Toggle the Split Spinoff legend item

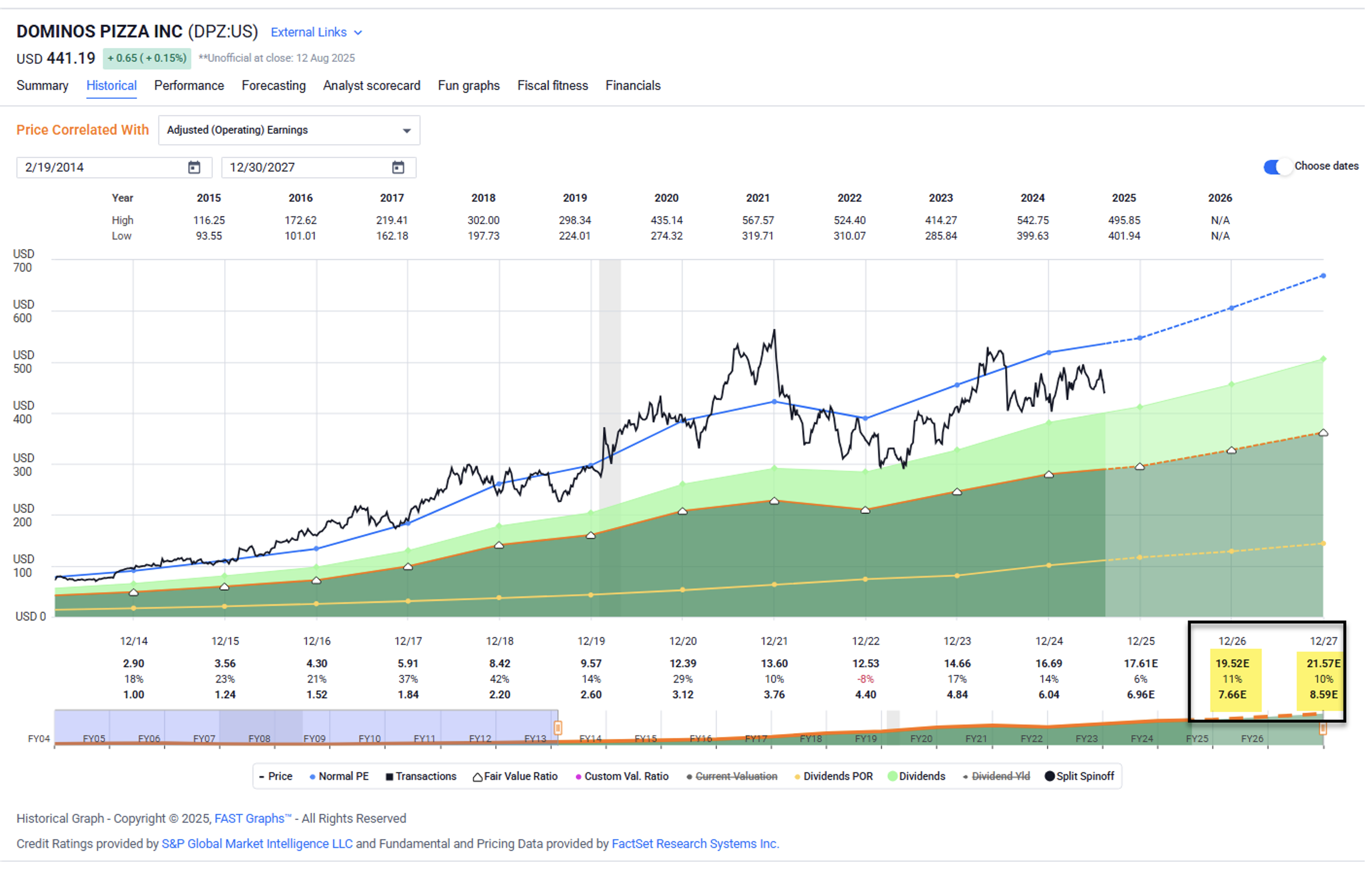1080,776
